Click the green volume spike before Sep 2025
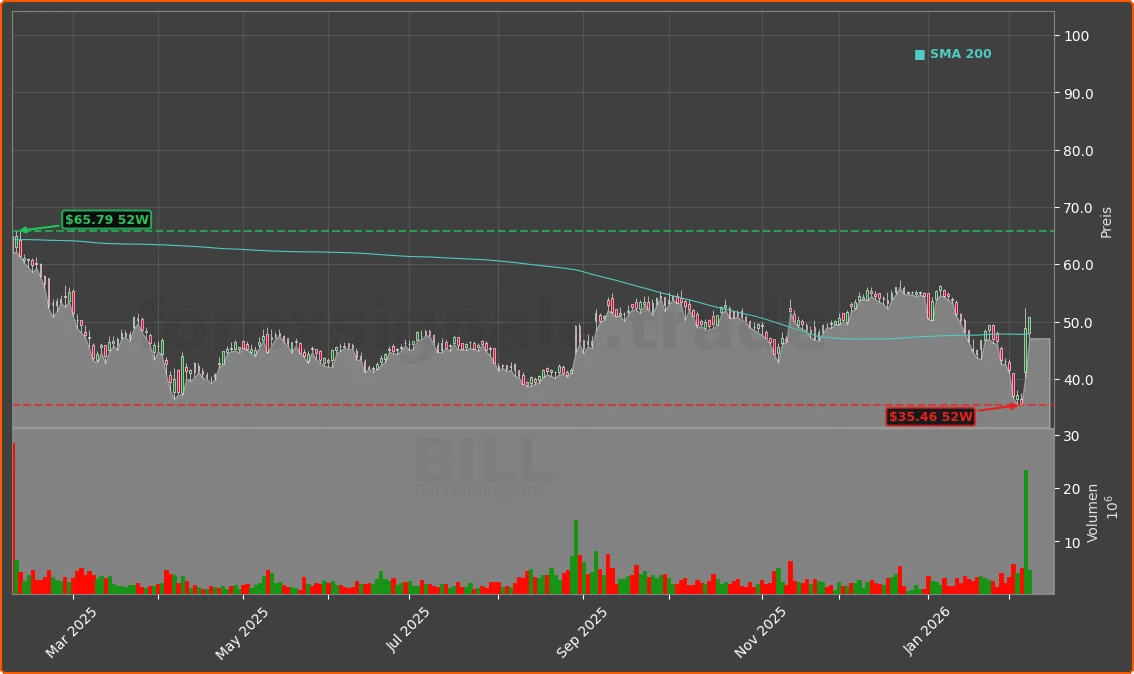 pyautogui.click(x=576, y=555)
